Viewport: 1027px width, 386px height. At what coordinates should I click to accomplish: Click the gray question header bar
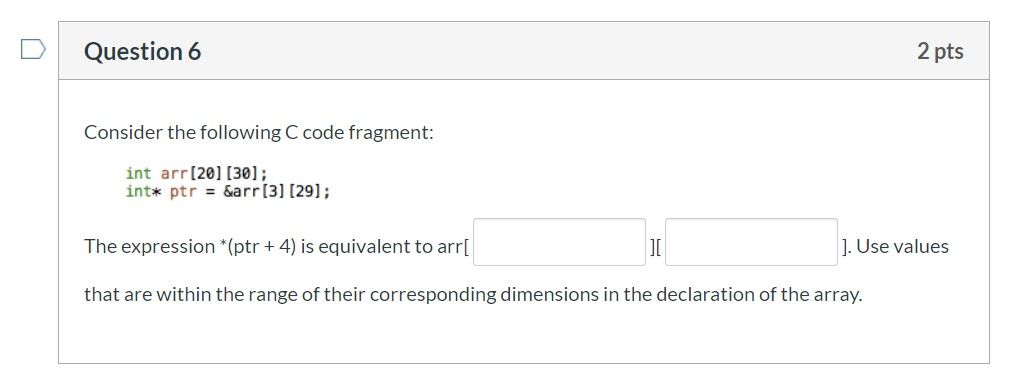(524, 51)
